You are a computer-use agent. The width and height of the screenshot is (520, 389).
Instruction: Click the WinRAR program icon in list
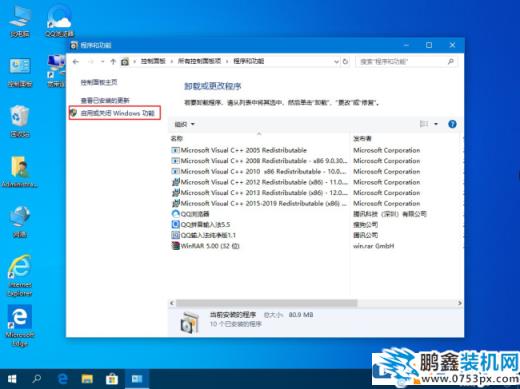click(x=175, y=246)
